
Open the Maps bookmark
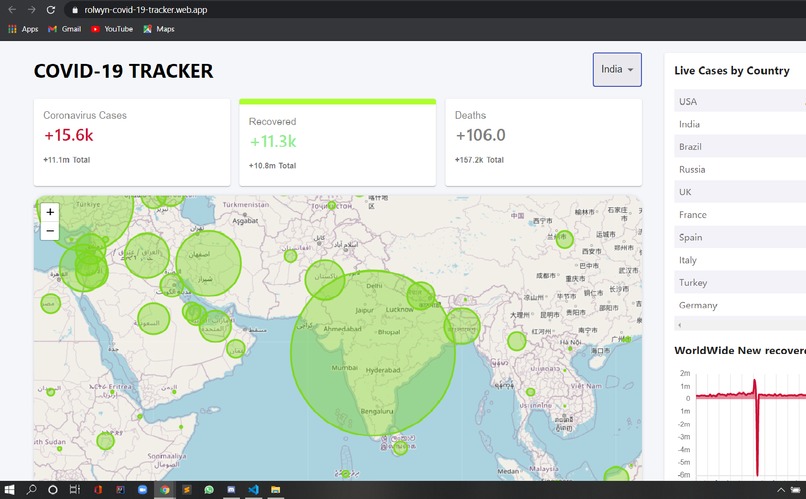click(x=159, y=29)
